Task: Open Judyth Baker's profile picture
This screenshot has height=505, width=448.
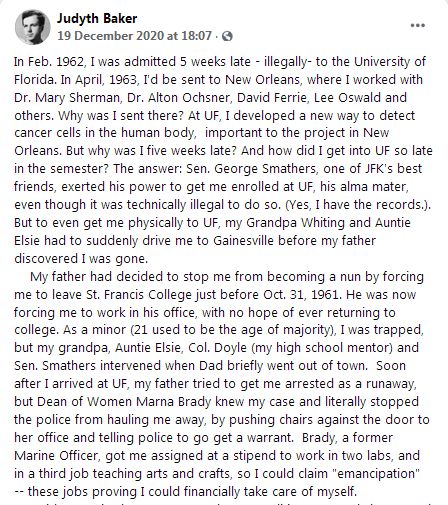Action: point(32,27)
